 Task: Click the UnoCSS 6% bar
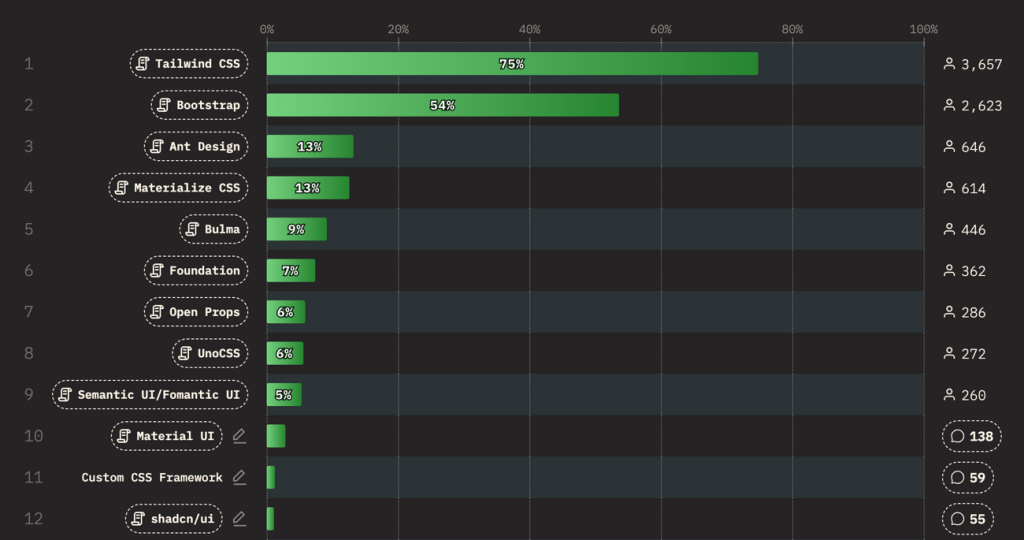[x=285, y=353]
